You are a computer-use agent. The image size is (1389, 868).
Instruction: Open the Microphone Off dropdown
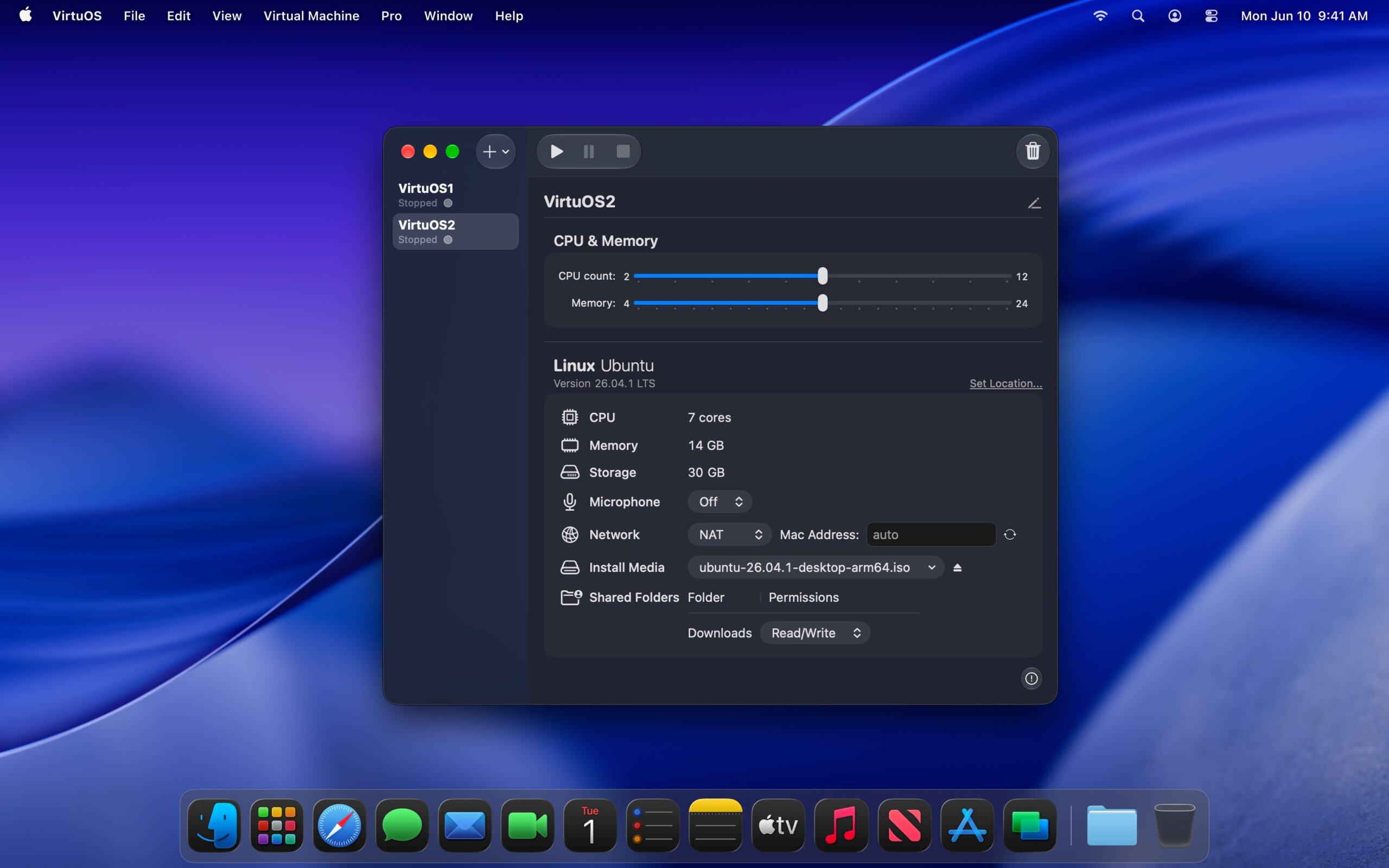pyautogui.click(x=720, y=502)
